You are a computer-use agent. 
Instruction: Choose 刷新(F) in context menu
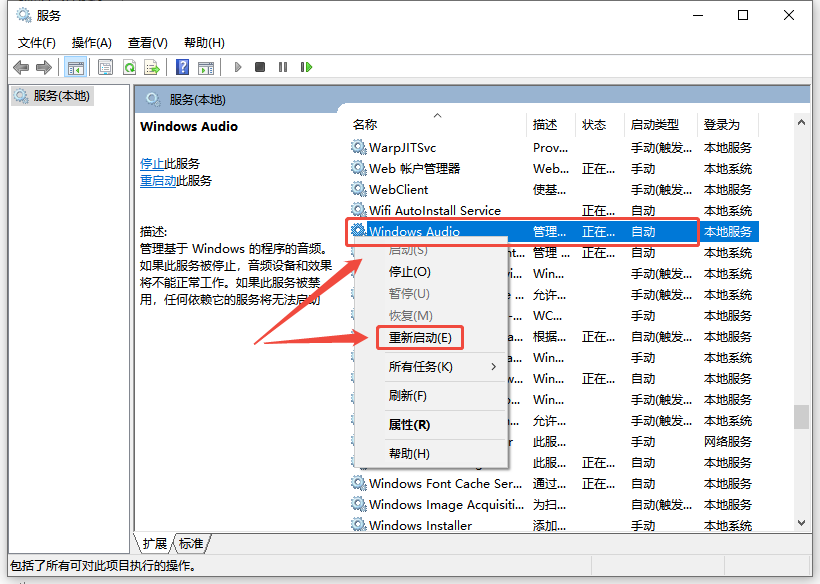pyautogui.click(x=407, y=396)
